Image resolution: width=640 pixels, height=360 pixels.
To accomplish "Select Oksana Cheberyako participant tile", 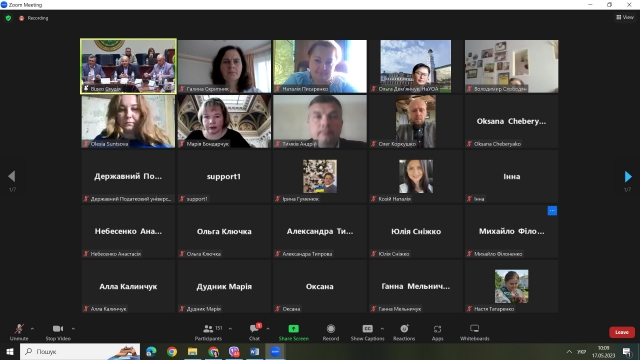I will tap(511, 121).
